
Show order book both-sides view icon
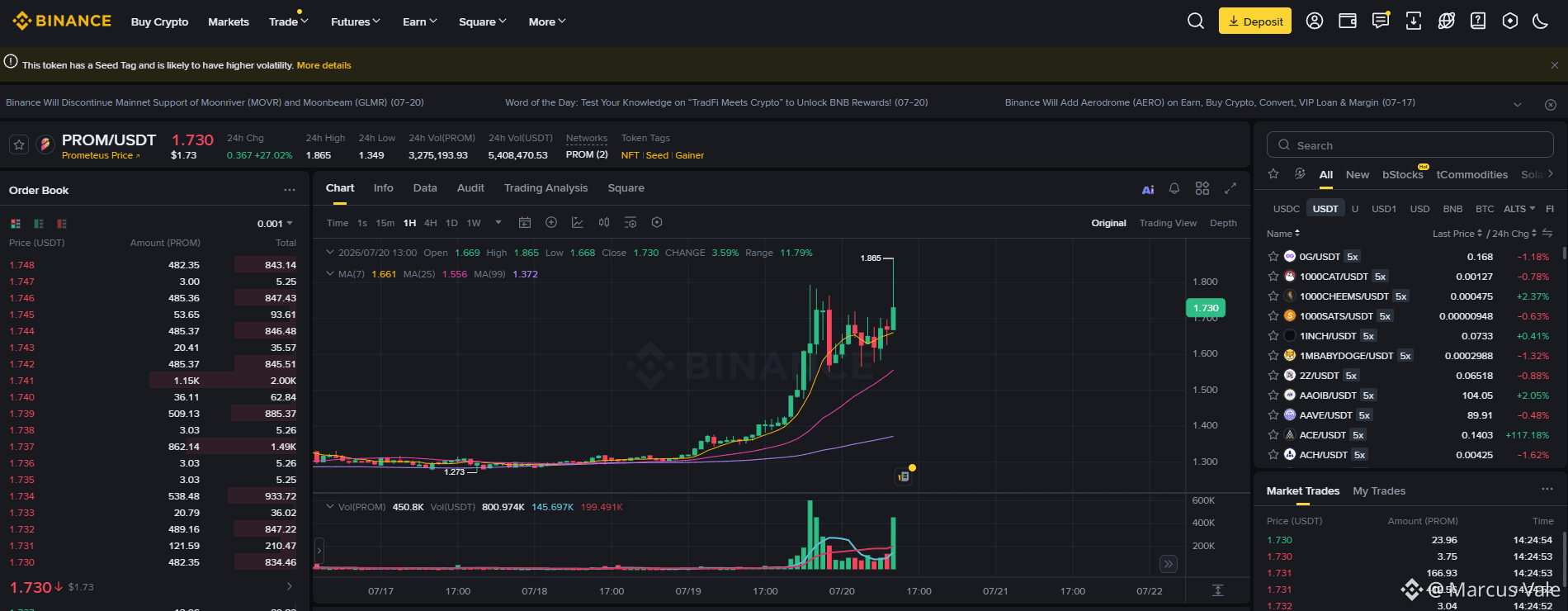[x=16, y=224]
